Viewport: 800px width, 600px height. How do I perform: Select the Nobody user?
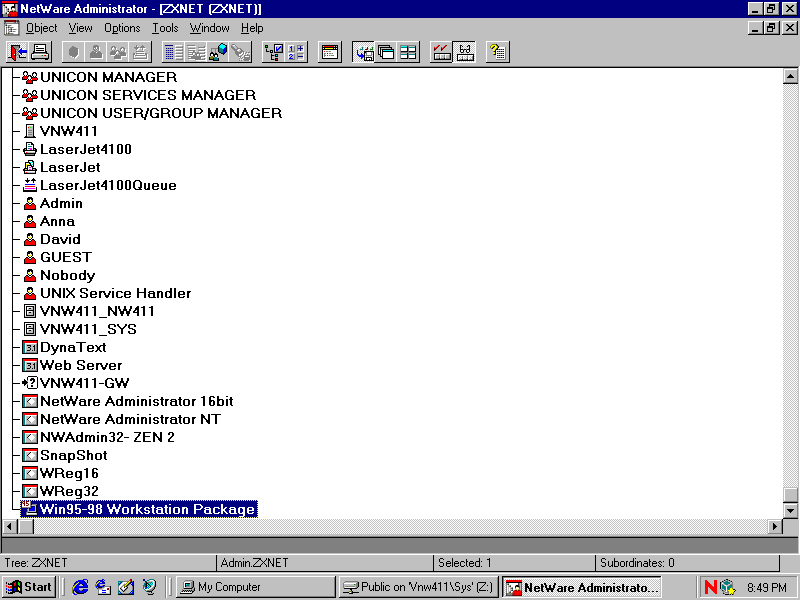click(59, 275)
